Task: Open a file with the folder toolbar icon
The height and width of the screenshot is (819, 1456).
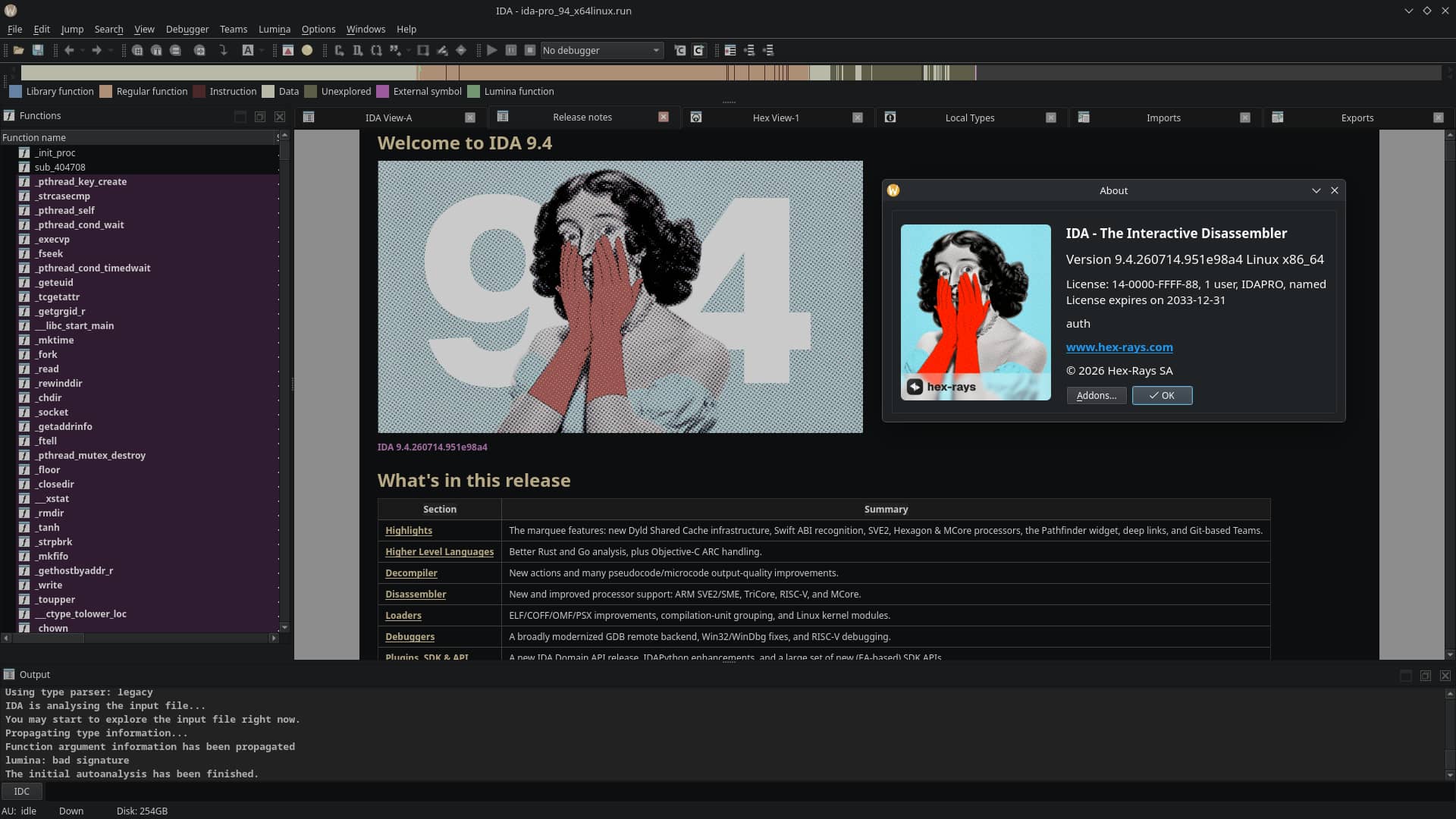Action: click(19, 50)
